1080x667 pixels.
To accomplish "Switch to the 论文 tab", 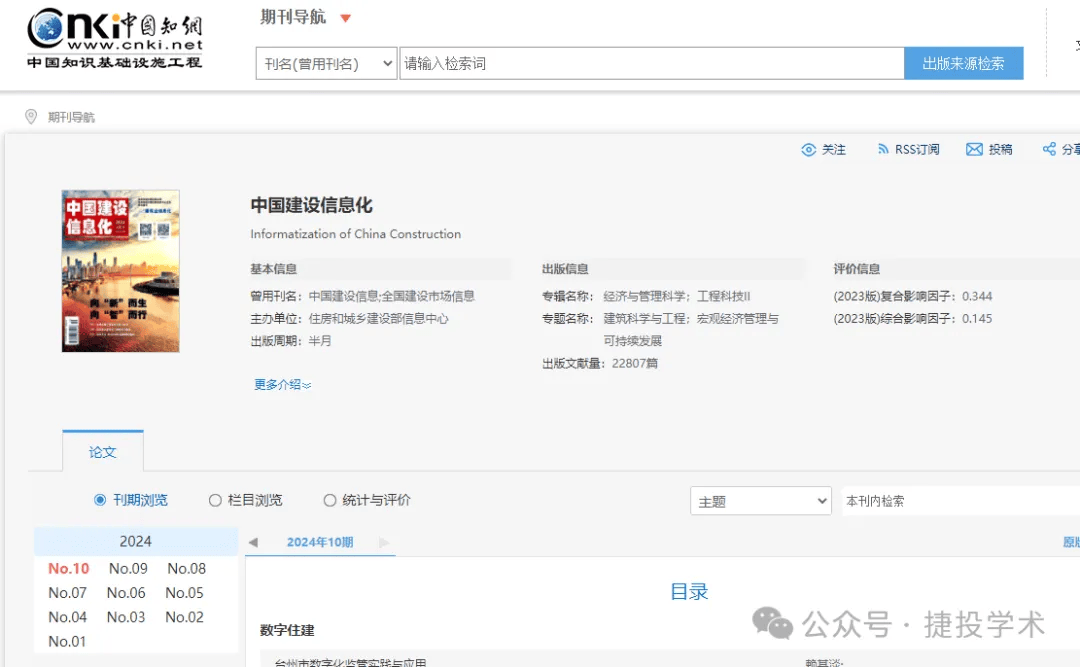I will [103, 452].
